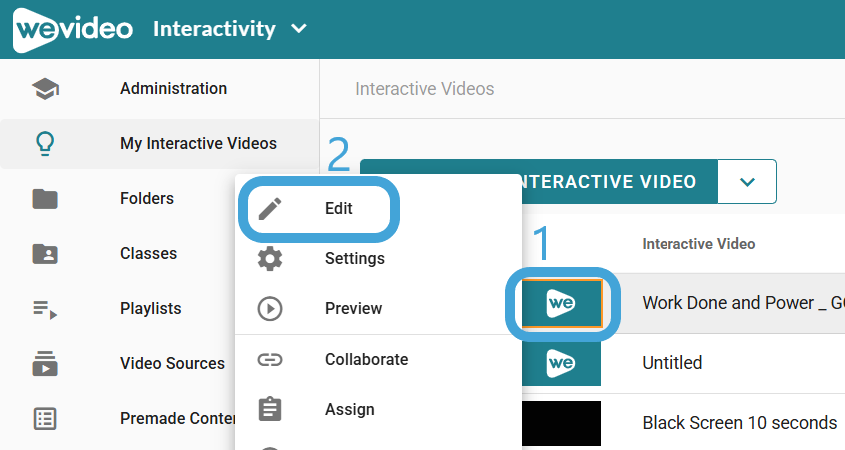The height and width of the screenshot is (450, 845).
Task: Open the Premade Content icon
Action: 45,419
